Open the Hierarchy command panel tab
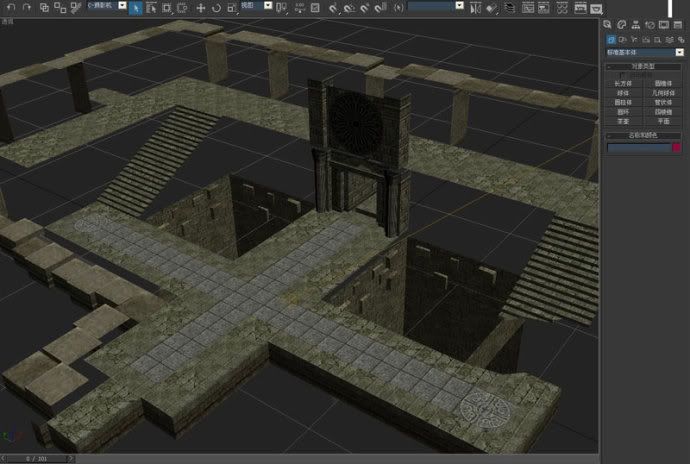The image size is (690, 464). click(635, 24)
